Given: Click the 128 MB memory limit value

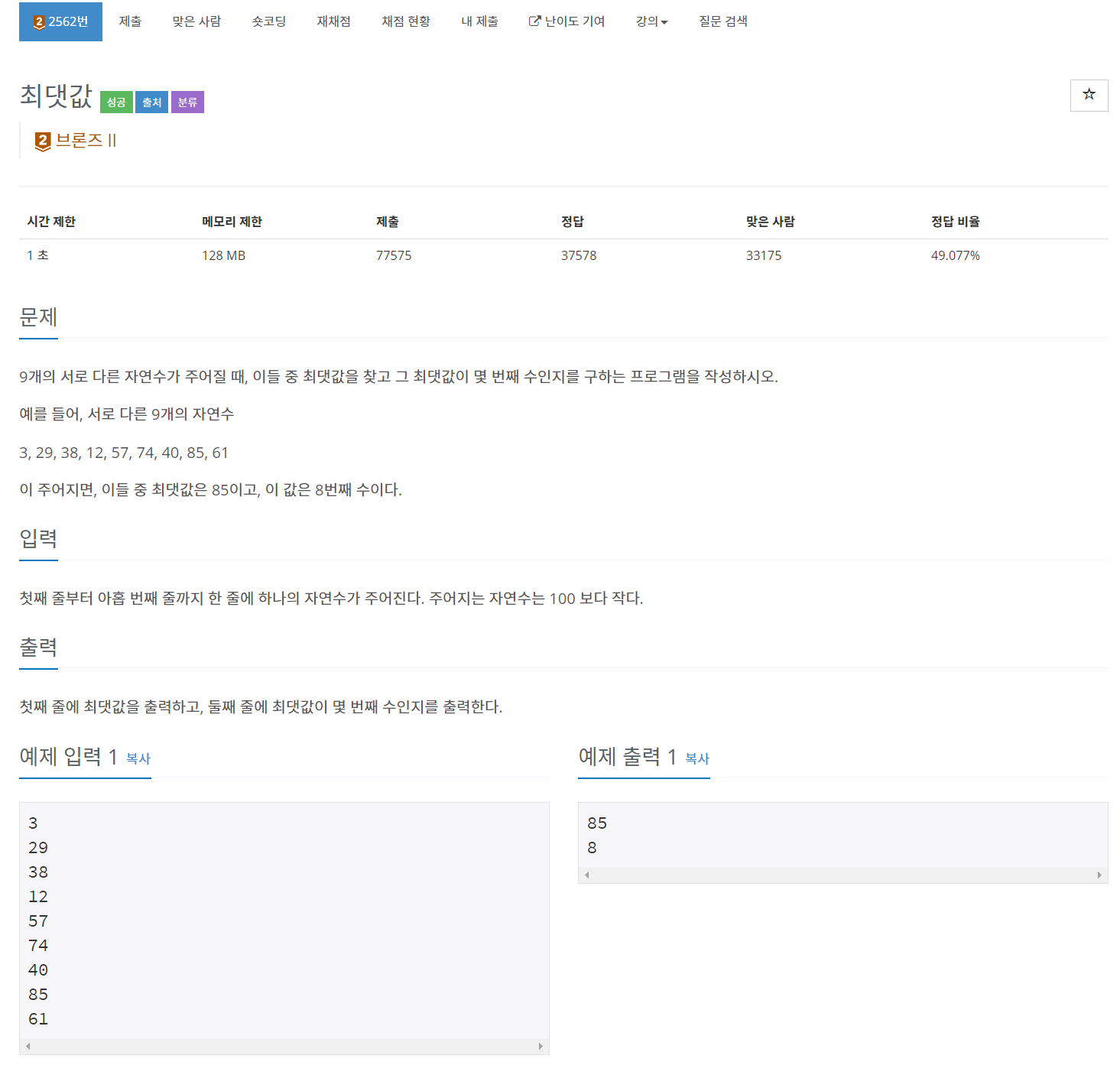Looking at the screenshot, I should pos(223,255).
